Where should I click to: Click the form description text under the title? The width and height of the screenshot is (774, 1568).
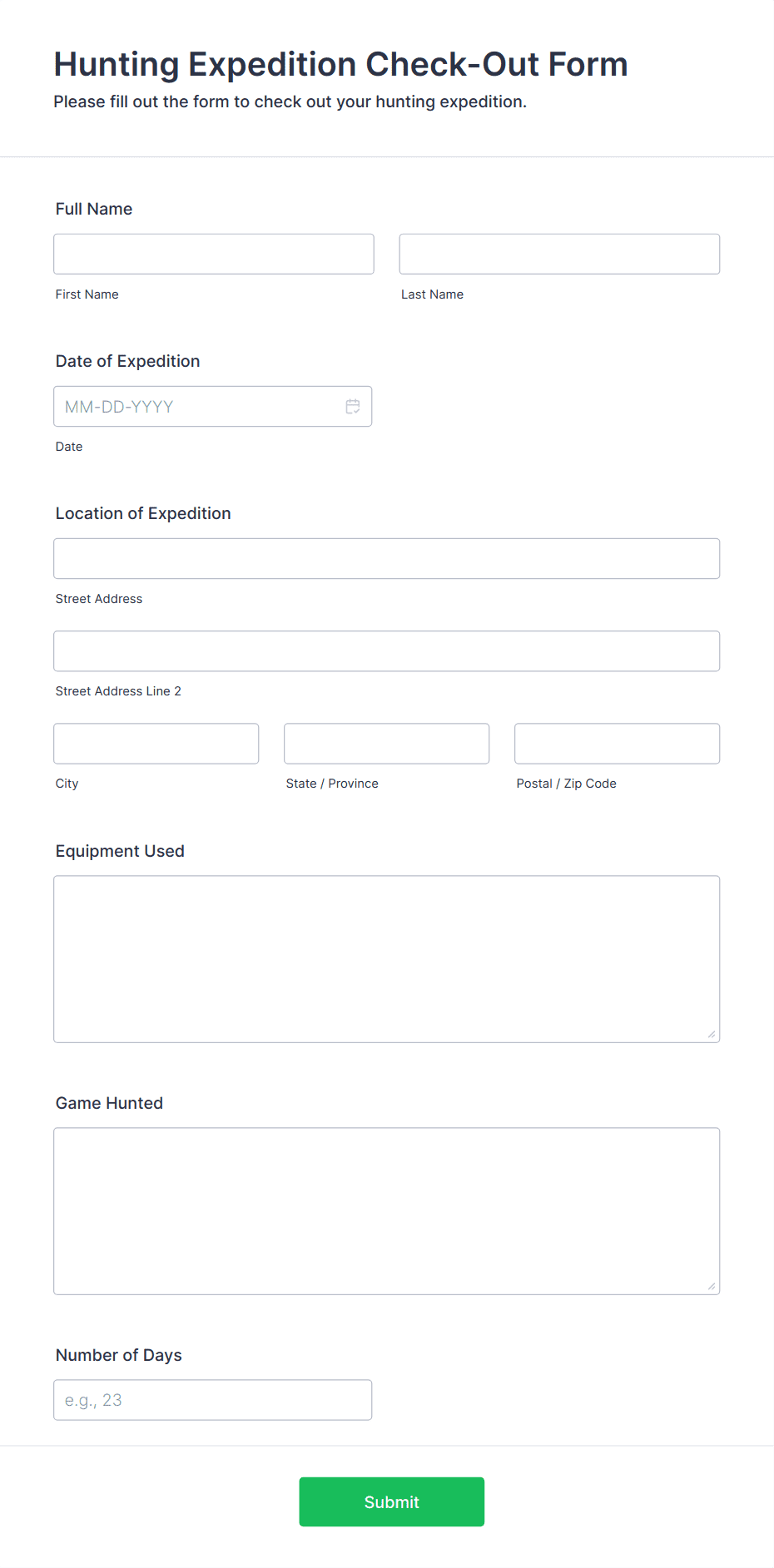coord(290,101)
